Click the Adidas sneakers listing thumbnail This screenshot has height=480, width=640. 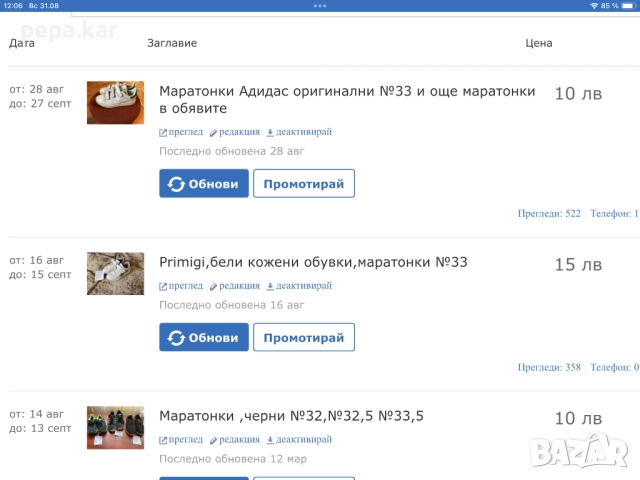pyautogui.click(x=116, y=102)
